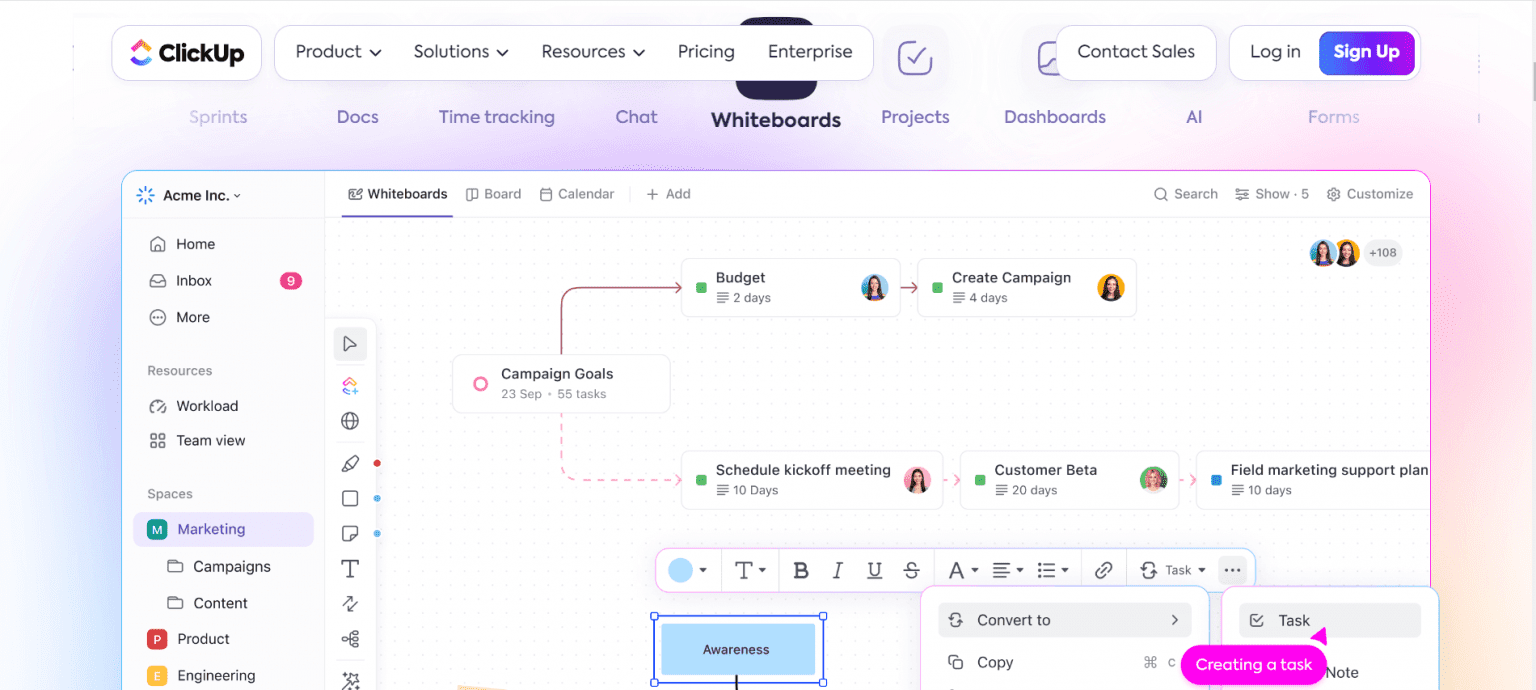Screen dimensions: 1536x690
Task: Switch to the Time tracking feature tab
Action: tap(497, 117)
